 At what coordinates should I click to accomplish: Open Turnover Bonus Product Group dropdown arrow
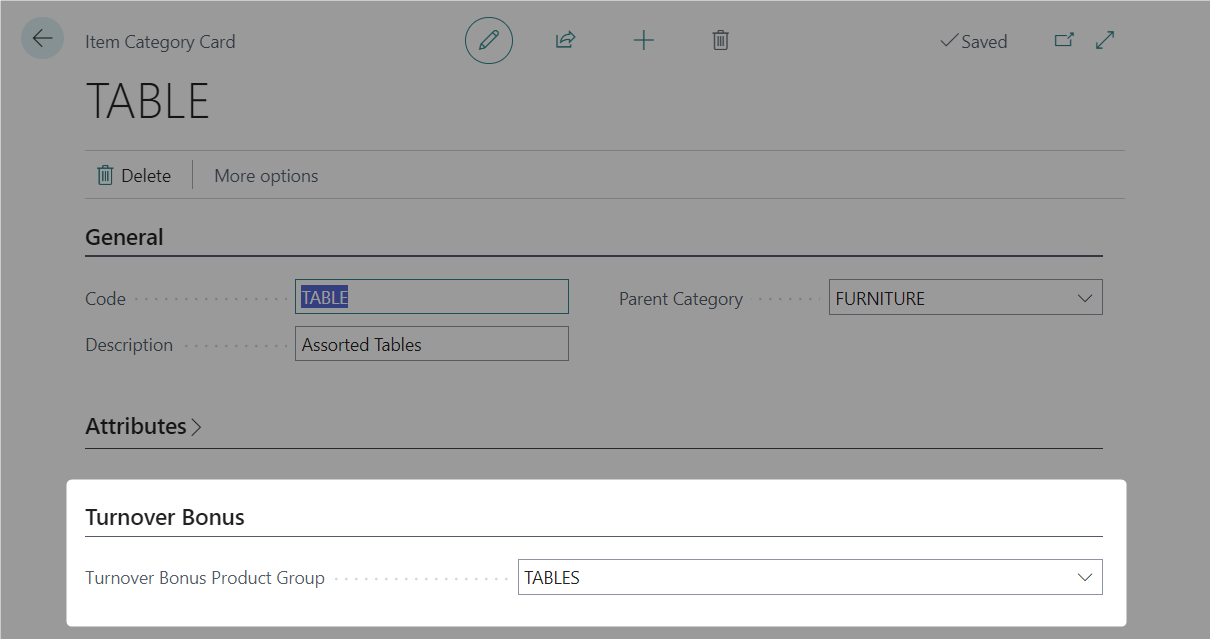pyautogui.click(x=1085, y=577)
